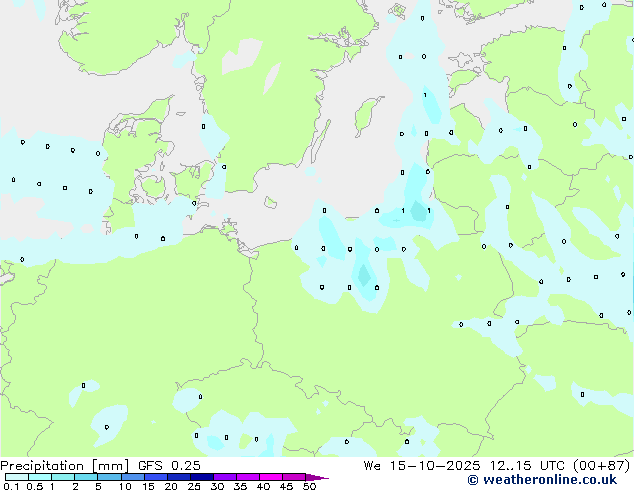Click the "(00+87)" forecast hour text
Screen dimensions: 634x490
pyautogui.click(x=601, y=466)
